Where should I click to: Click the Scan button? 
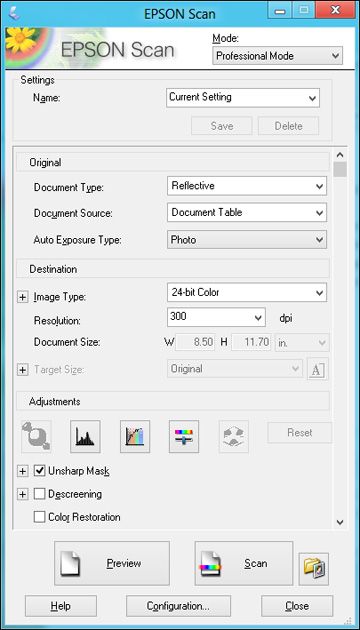(244, 563)
